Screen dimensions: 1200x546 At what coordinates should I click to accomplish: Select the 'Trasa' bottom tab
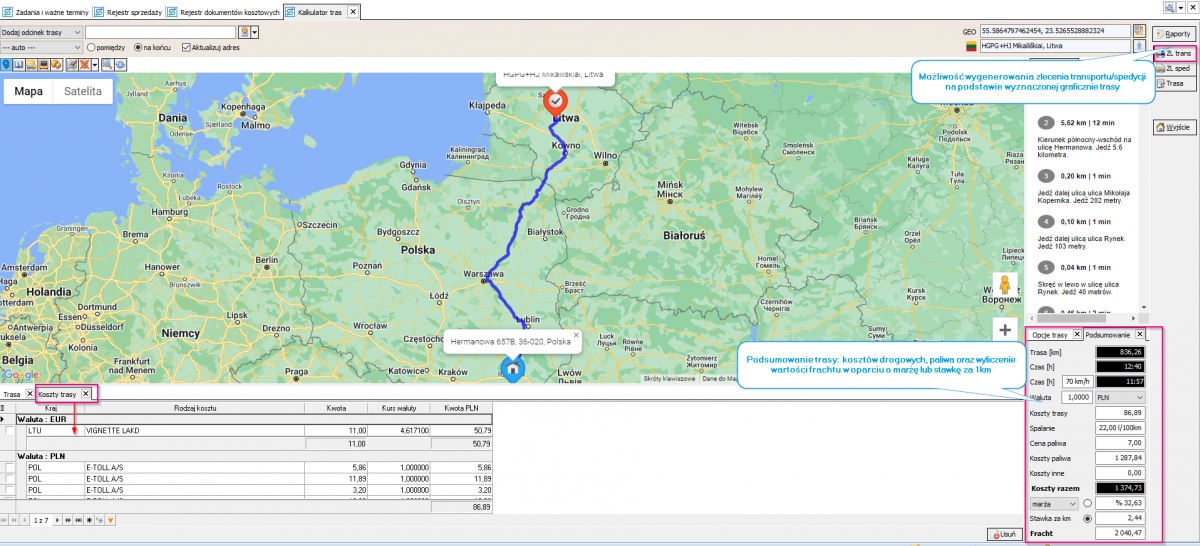click(x=12, y=394)
